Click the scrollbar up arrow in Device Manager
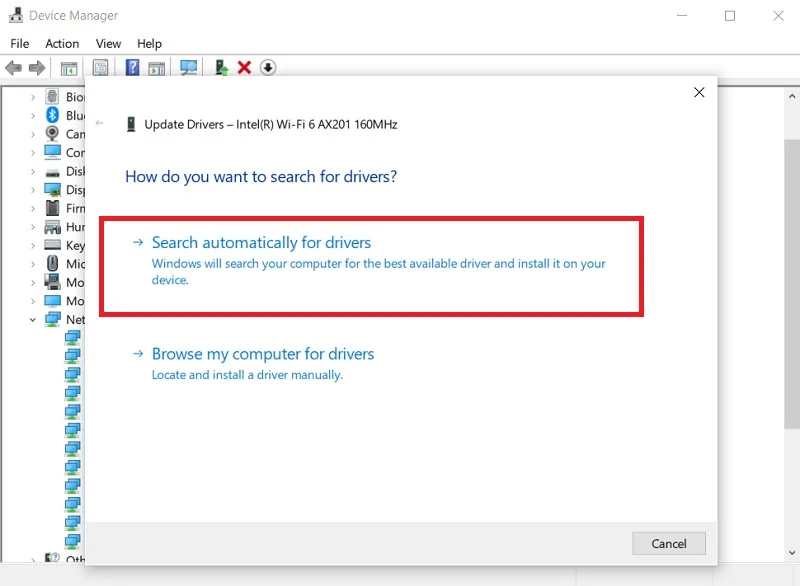The width and height of the screenshot is (800, 586). pos(792,96)
